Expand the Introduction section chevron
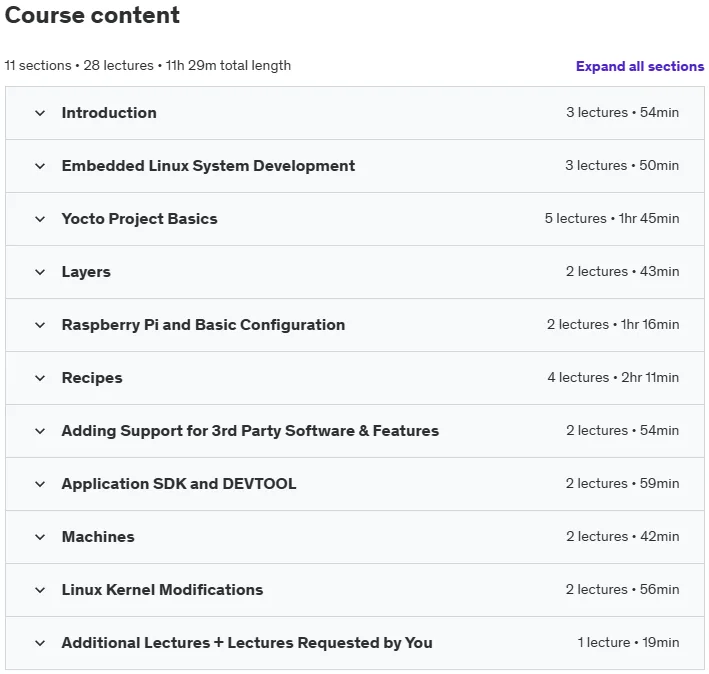The image size is (709, 674). (x=40, y=113)
